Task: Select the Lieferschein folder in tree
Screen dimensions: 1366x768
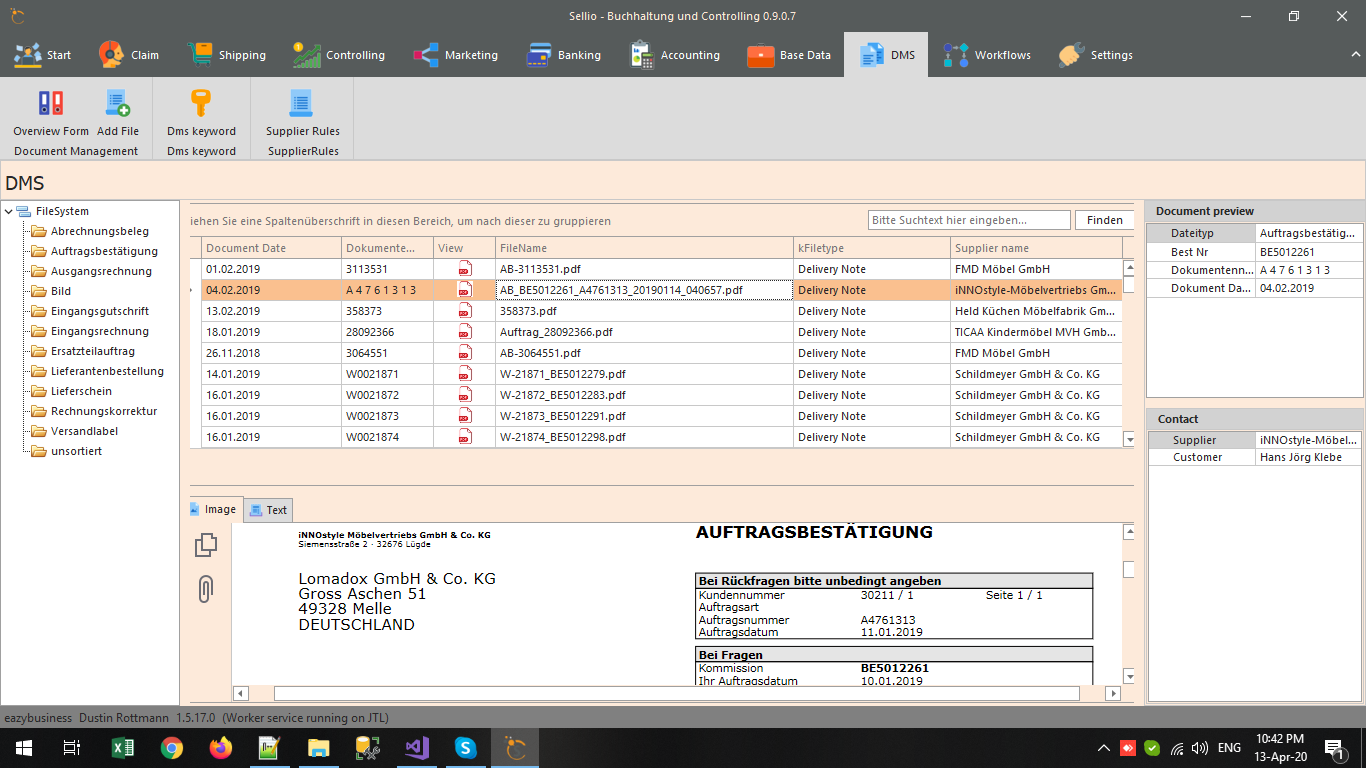Action: click(x=81, y=391)
